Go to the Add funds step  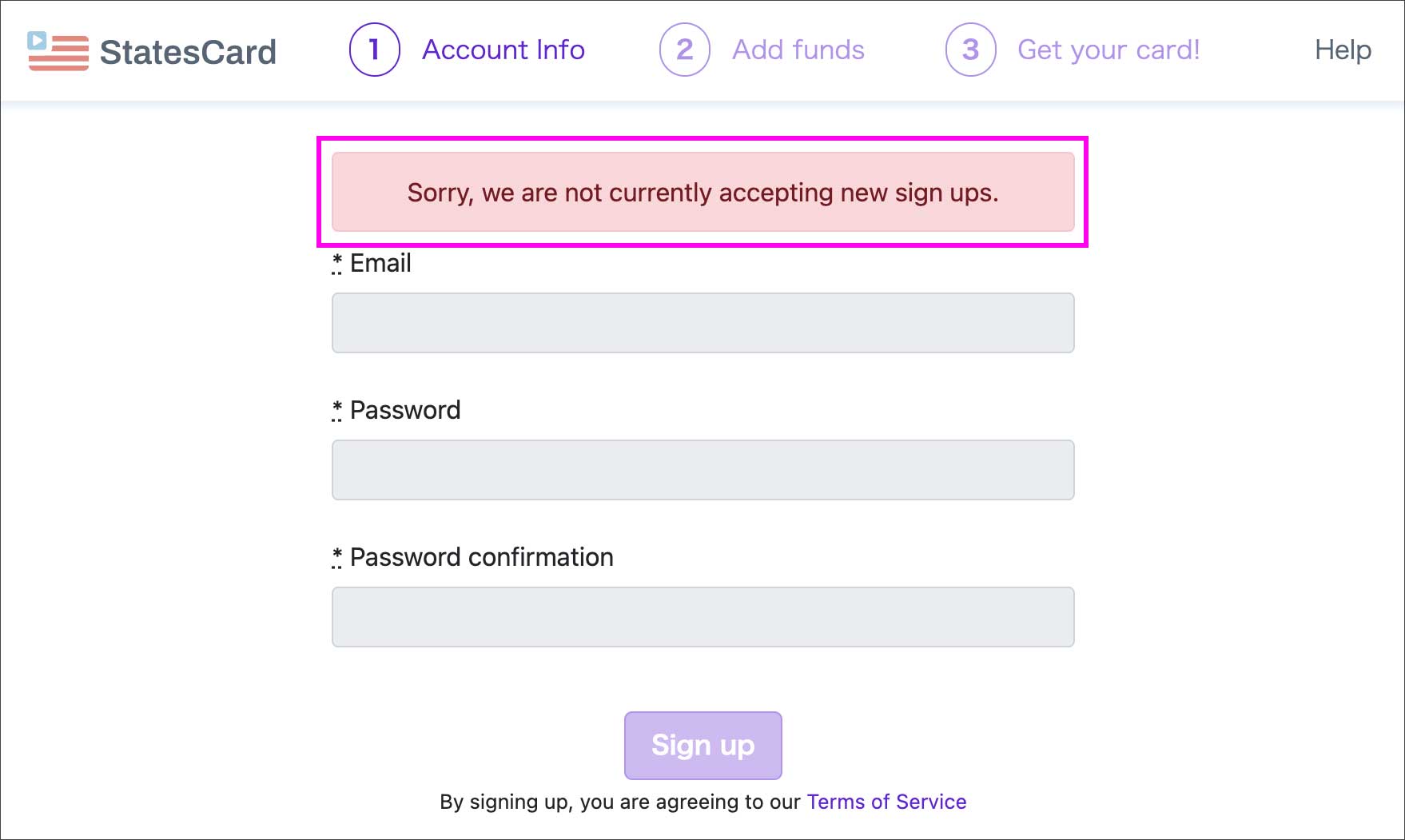(x=798, y=50)
